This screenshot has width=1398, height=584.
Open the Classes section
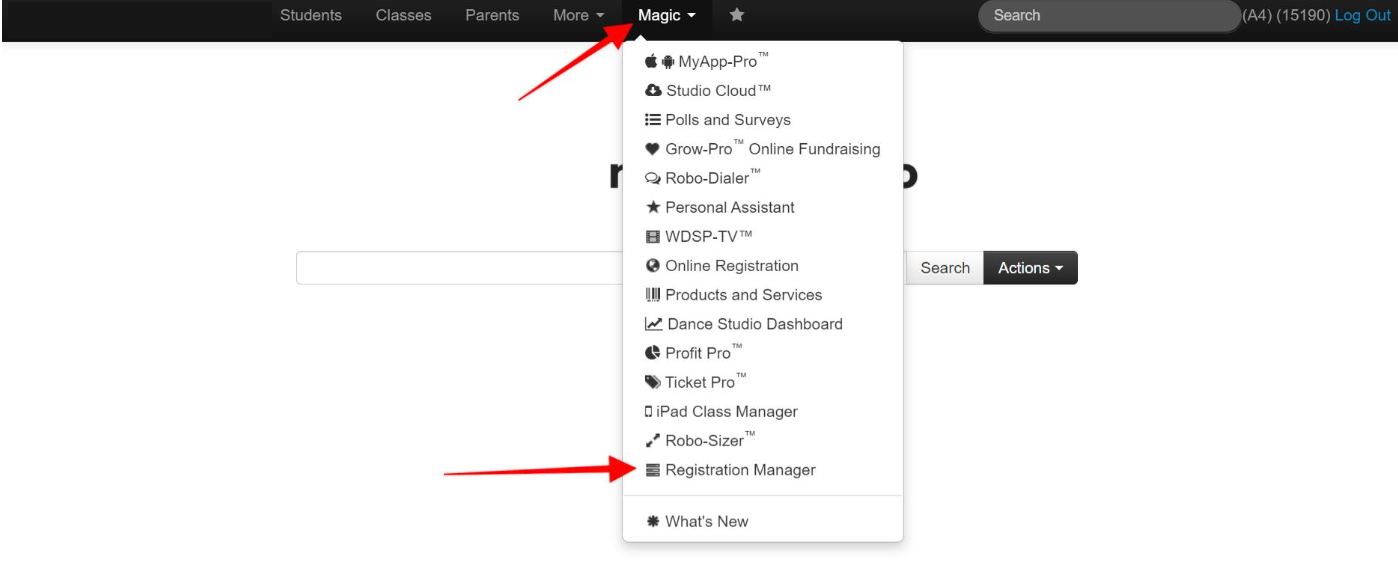pyautogui.click(x=404, y=15)
